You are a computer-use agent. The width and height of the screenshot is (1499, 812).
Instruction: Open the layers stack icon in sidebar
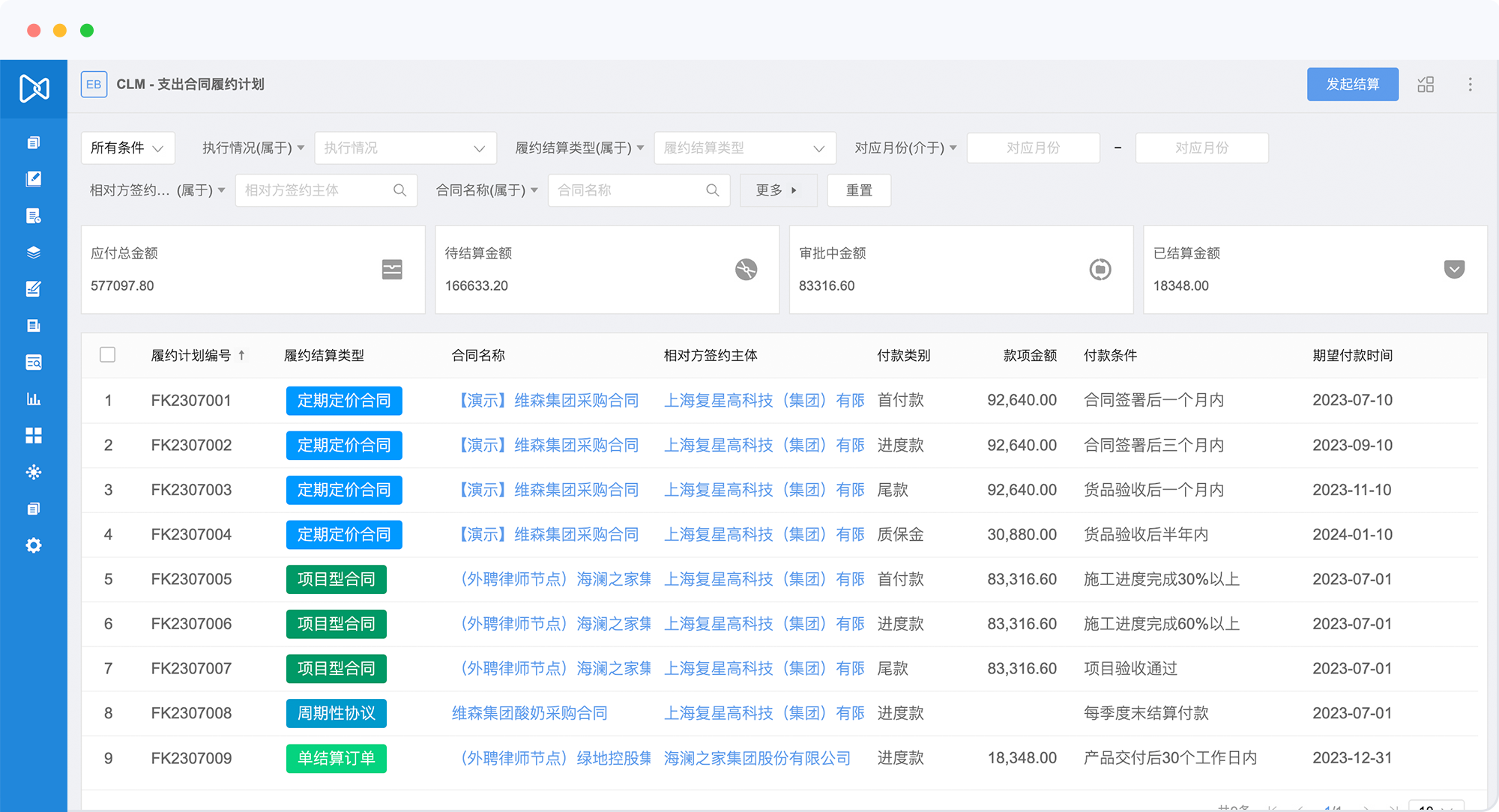pyautogui.click(x=33, y=252)
